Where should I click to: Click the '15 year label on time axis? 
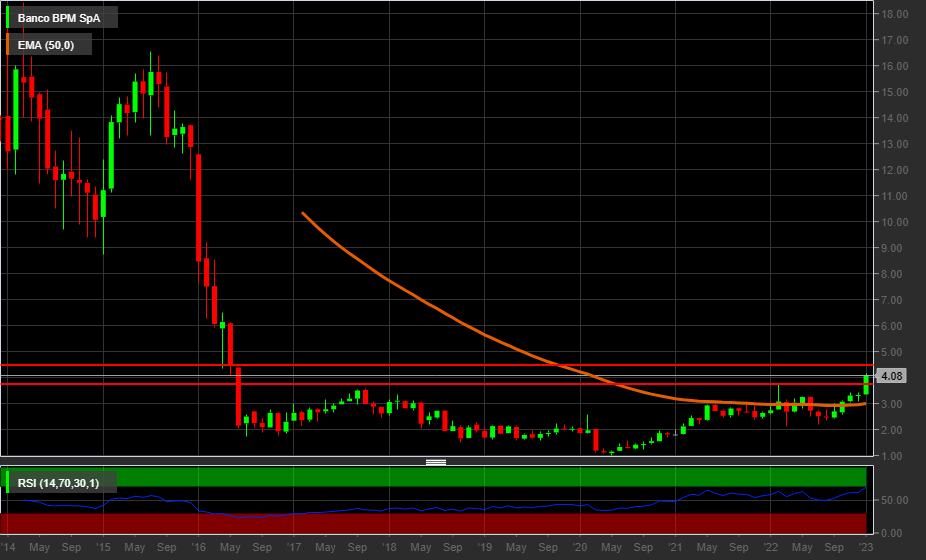tap(103, 547)
